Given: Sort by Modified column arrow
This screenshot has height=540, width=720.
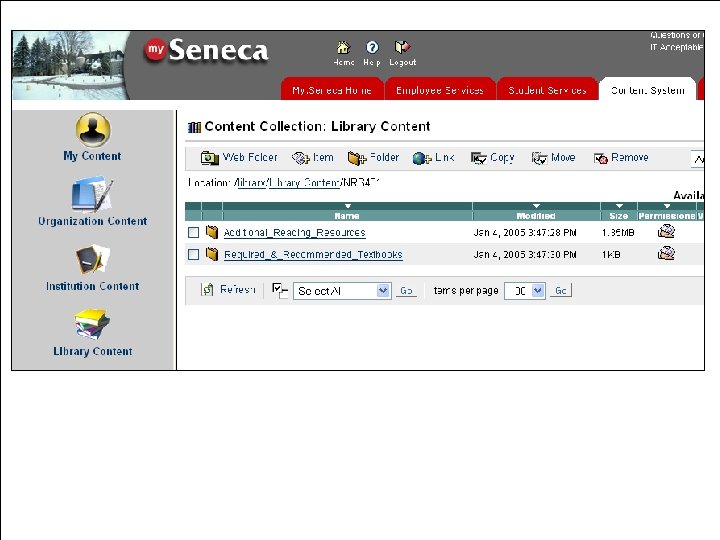Looking at the screenshot, I should (536, 206).
